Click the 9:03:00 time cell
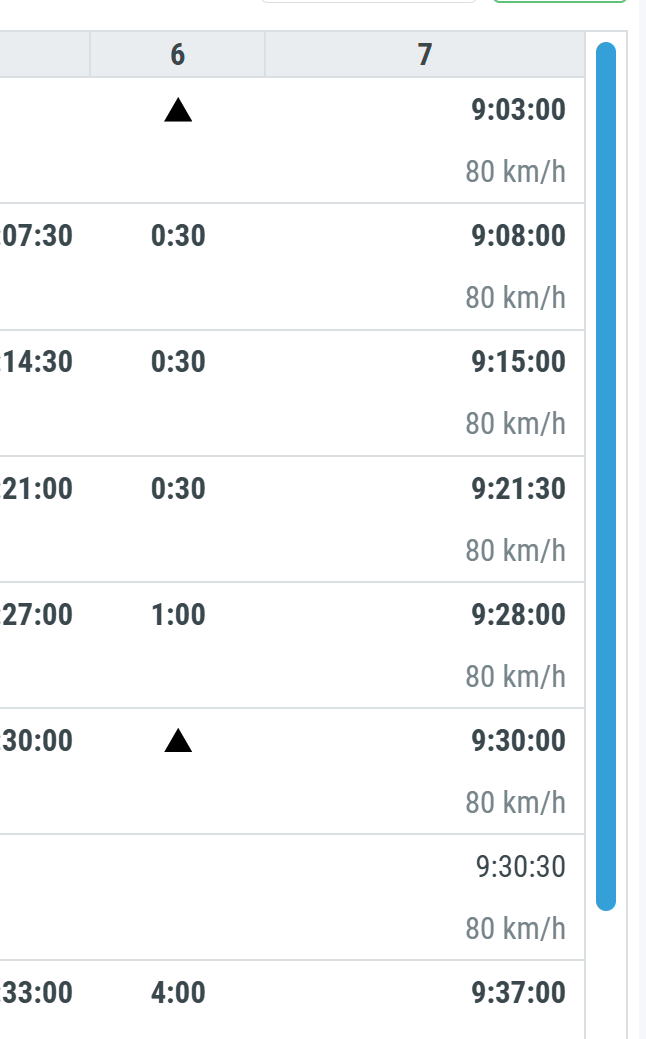Image resolution: width=646 pixels, height=1039 pixels. click(x=518, y=110)
